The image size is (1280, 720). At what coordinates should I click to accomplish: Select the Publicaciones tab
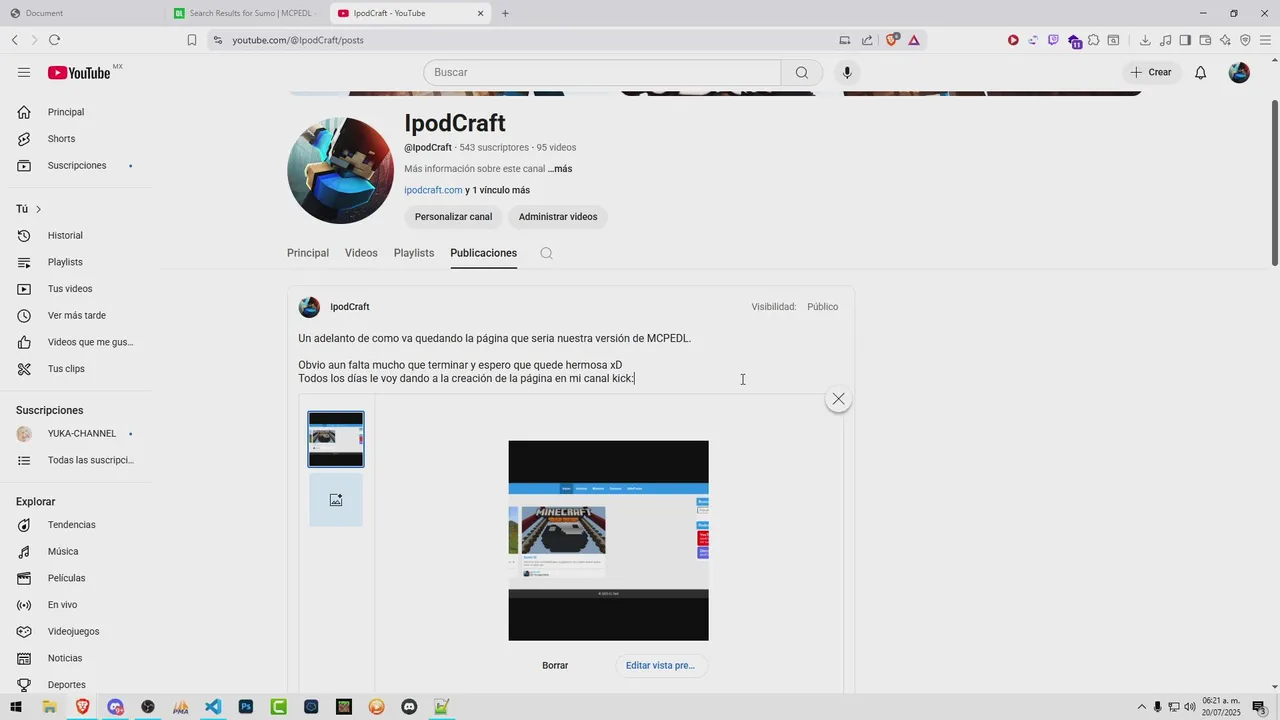[x=483, y=253]
